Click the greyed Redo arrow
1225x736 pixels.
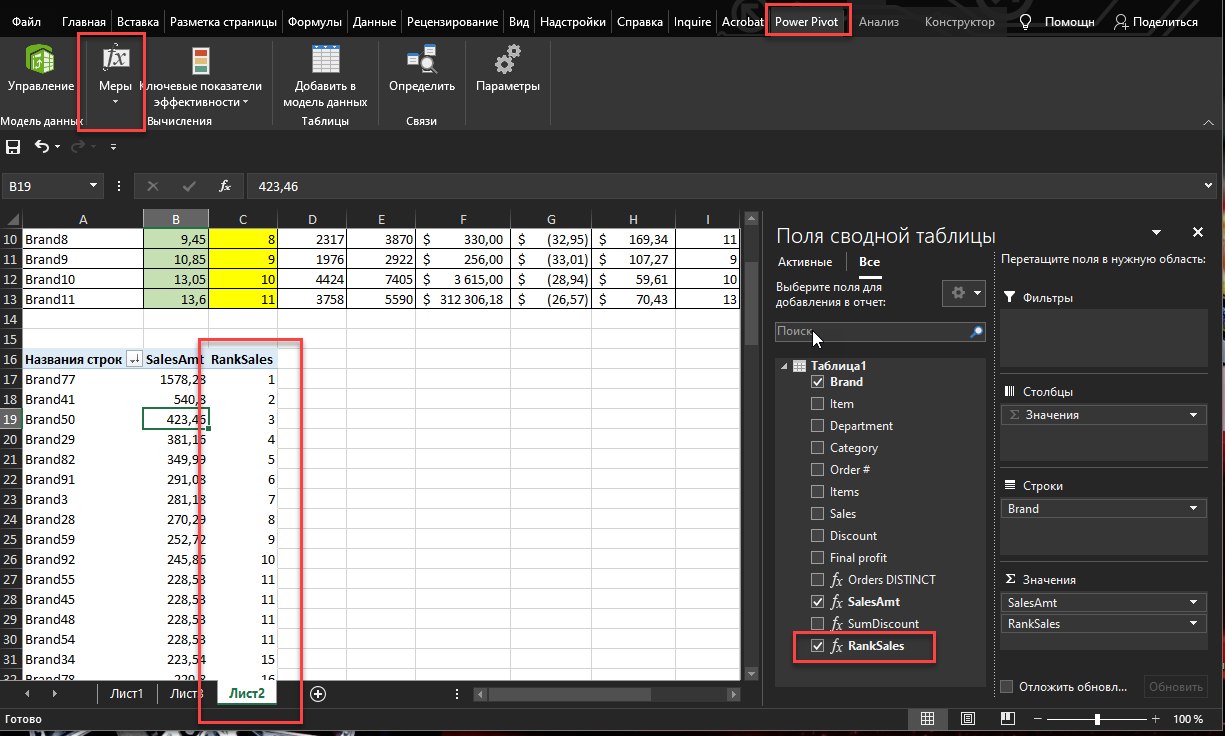pos(77,147)
